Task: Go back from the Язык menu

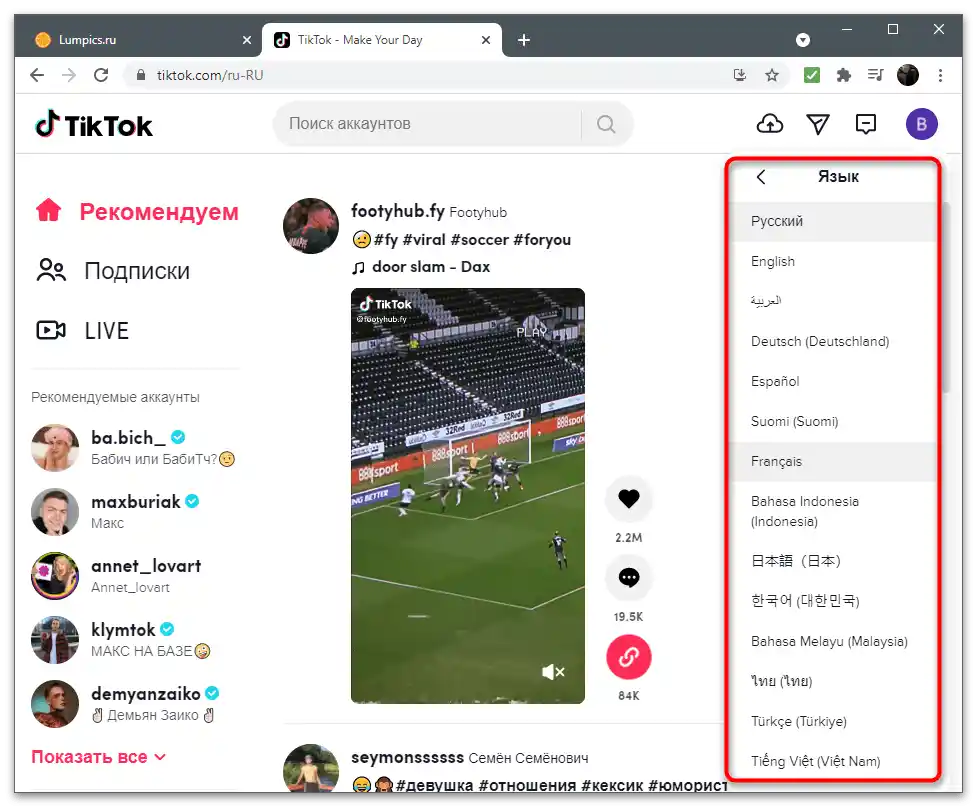Action: pyautogui.click(x=761, y=177)
